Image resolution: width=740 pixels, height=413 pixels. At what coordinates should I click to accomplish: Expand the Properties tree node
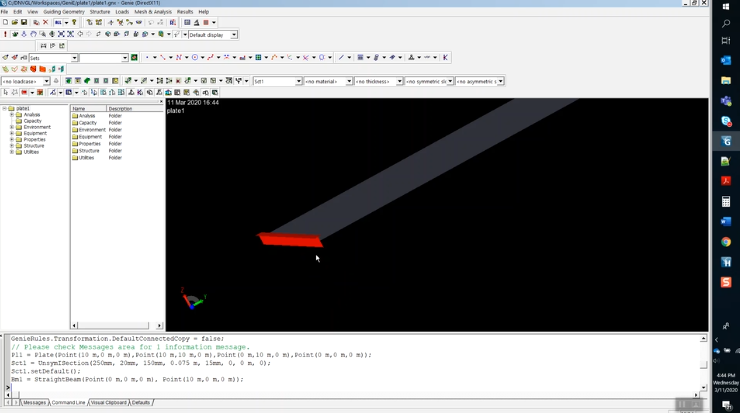tap(12, 140)
